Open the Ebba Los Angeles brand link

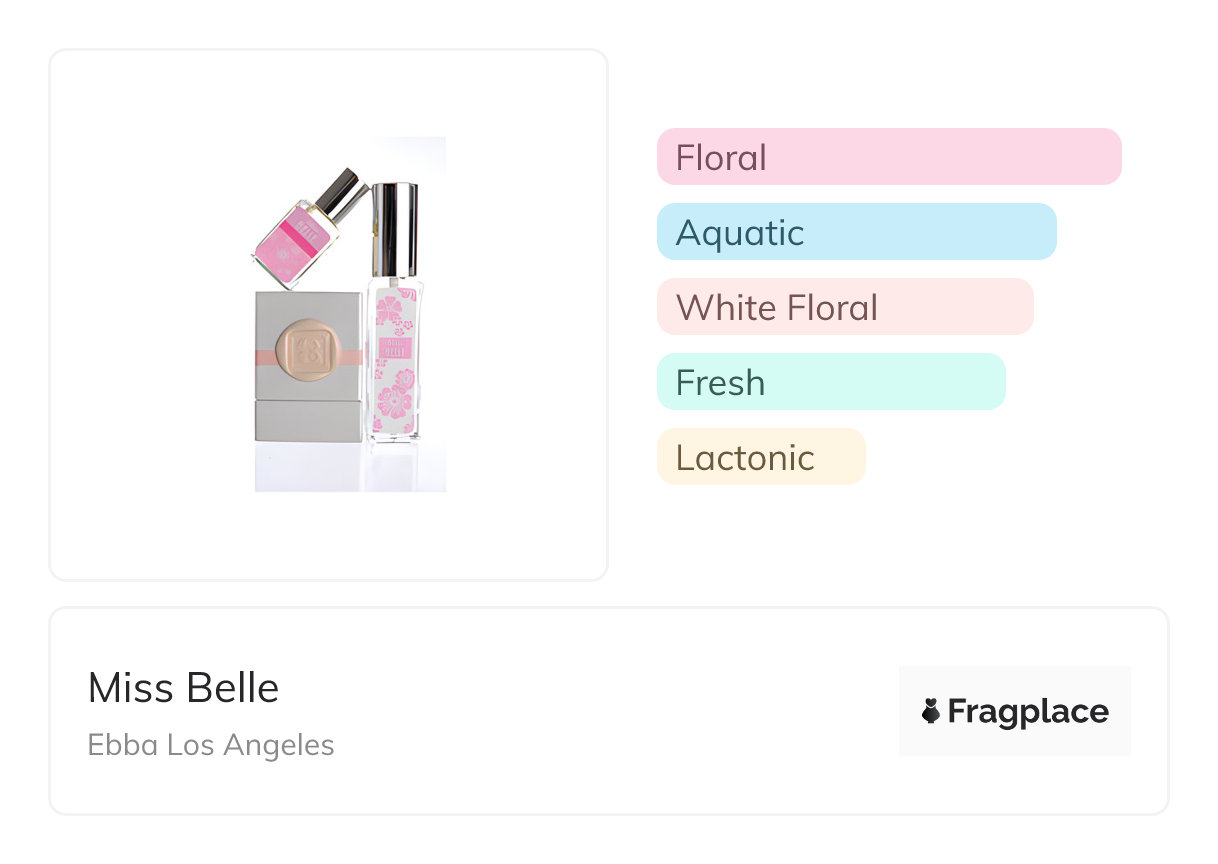(x=211, y=745)
